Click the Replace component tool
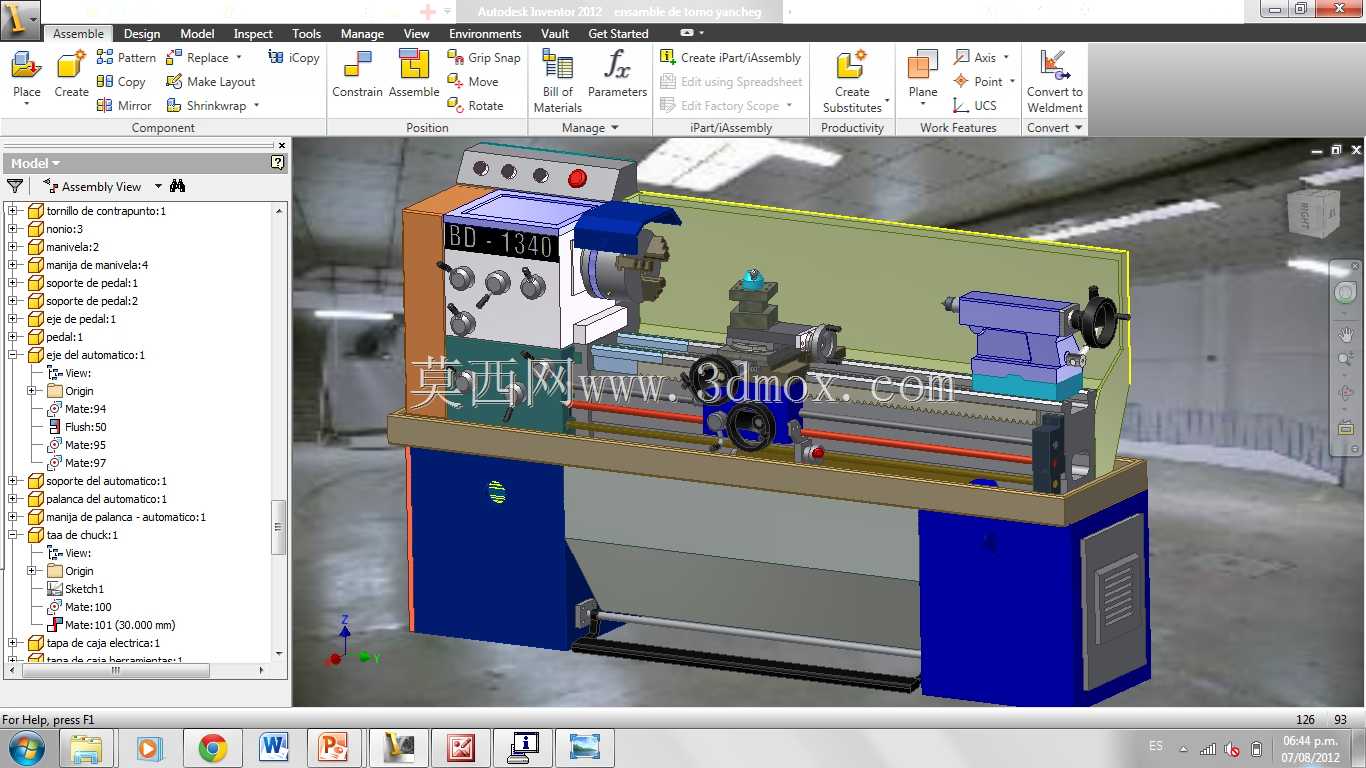 coord(197,58)
